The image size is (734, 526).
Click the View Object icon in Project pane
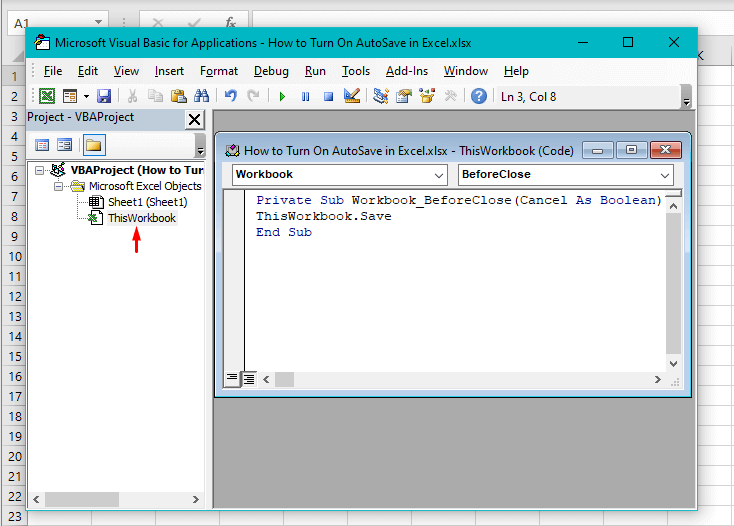click(x=65, y=145)
